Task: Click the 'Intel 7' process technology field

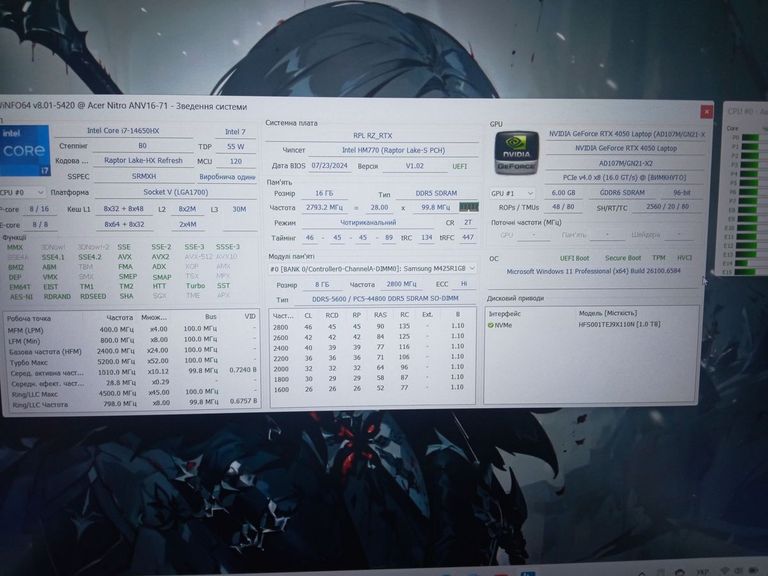Action: pyautogui.click(x=236, y=132)
